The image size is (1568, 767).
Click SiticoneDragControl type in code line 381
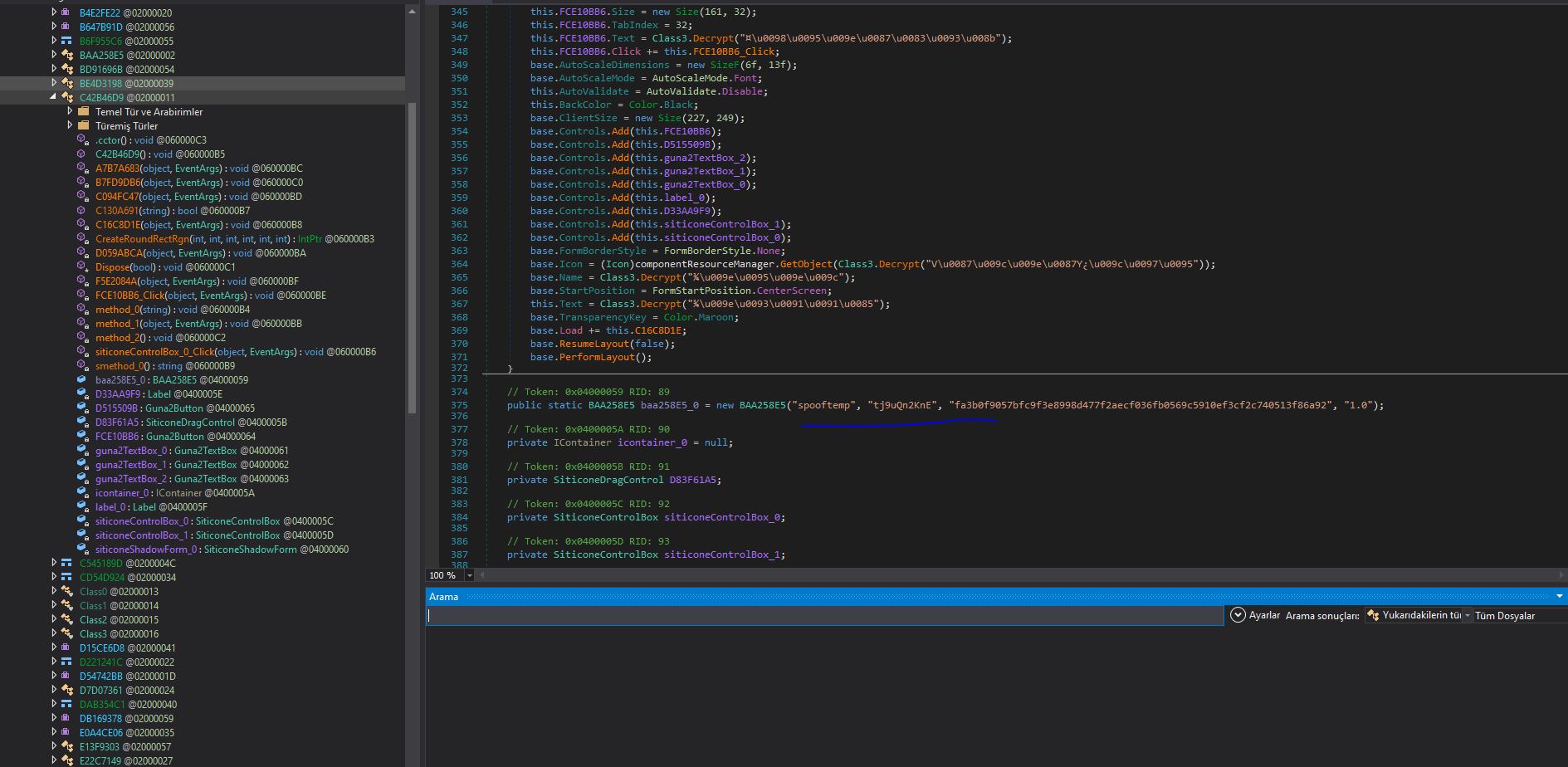pyautogui.click(x=608, y=480)
